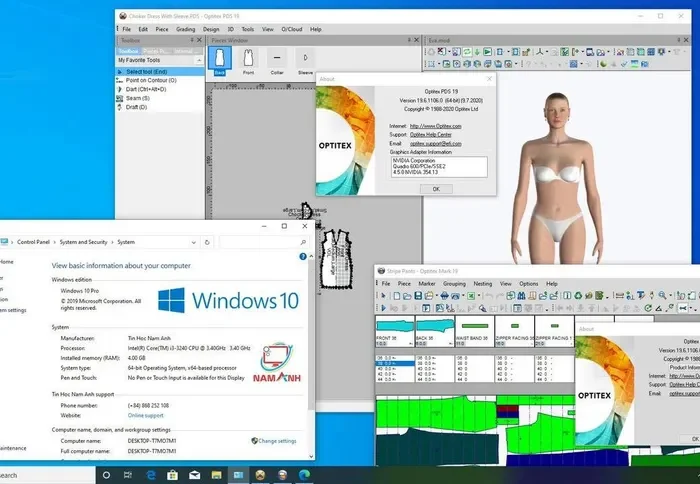The height and width of the screenshot is (484, 700).
Task: Click the Save floppy icon in Mark toolbar
Action: pyautogui.click(x=418, y=296)
